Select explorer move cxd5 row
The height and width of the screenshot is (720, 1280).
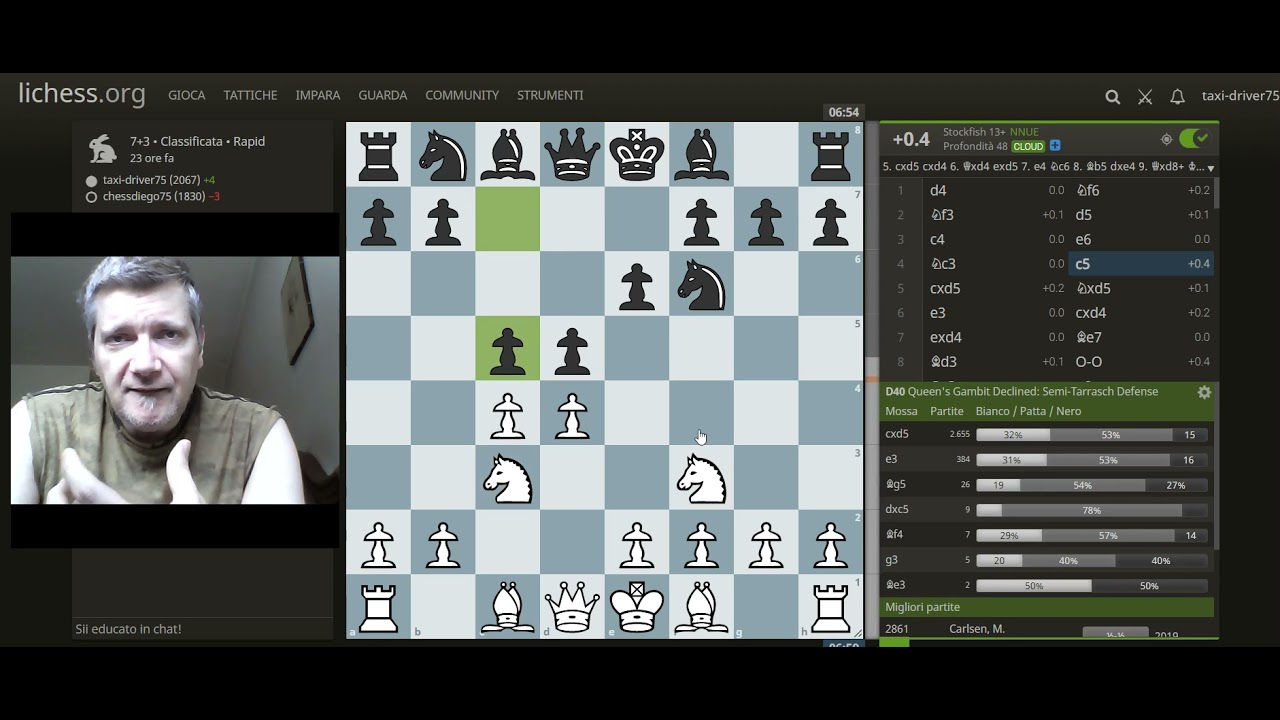point(1047,434)
